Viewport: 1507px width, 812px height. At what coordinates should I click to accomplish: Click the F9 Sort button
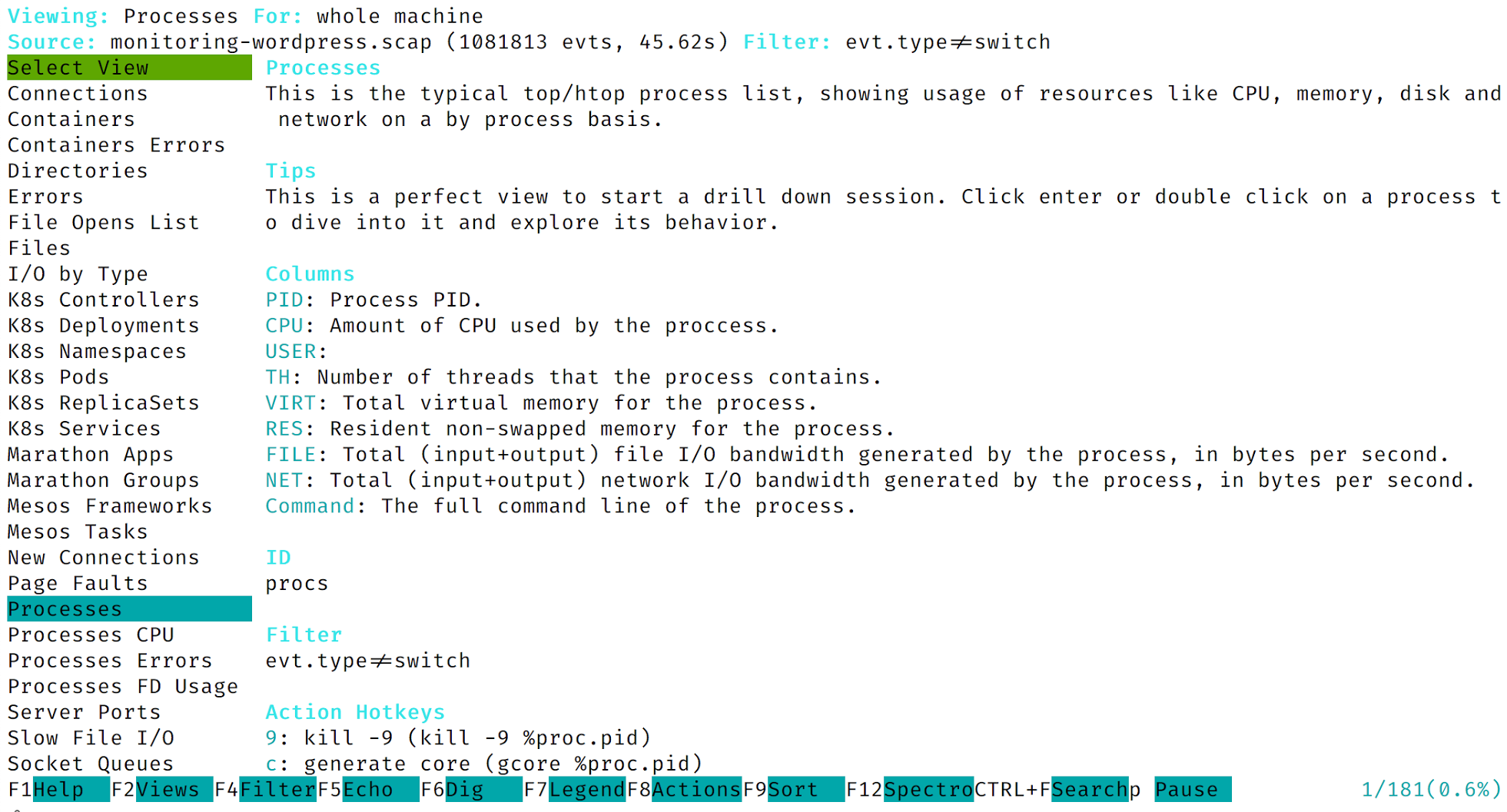click(x=793, y=790)
